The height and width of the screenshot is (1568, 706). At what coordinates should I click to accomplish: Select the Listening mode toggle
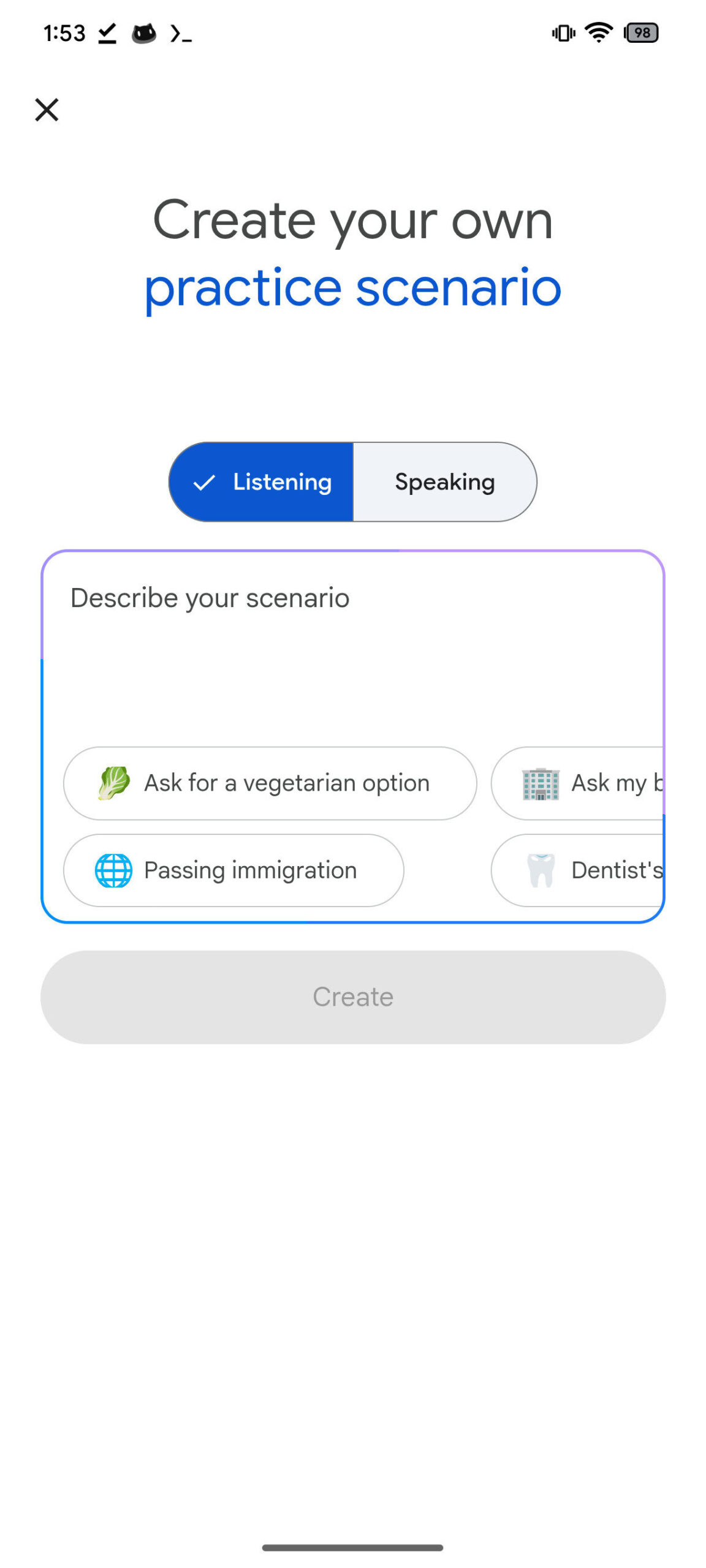coord(262,482)
